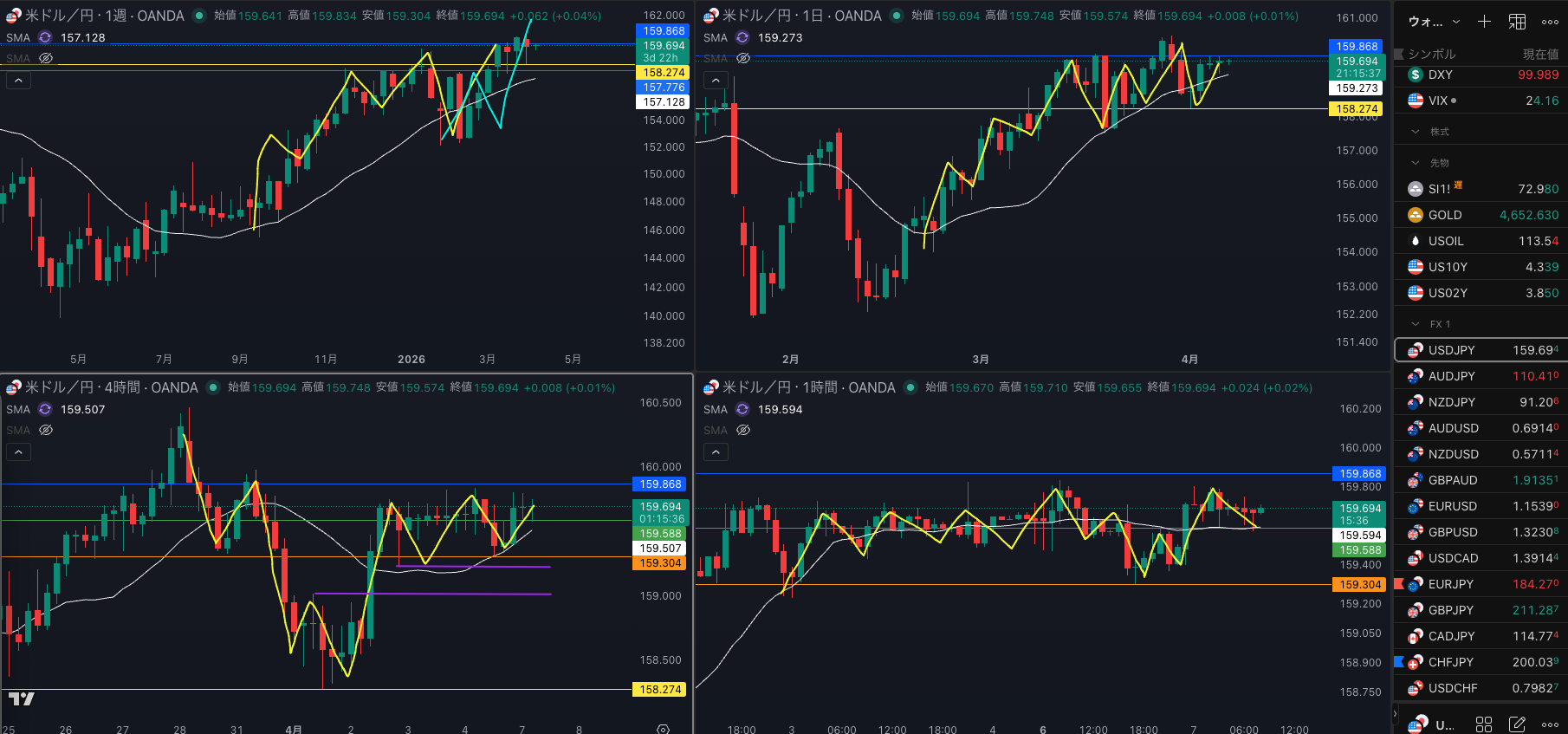Click the note edit pencil icon in details panel
Image resolution: width=1568 pixels, height=734 pixels.
1517,724
